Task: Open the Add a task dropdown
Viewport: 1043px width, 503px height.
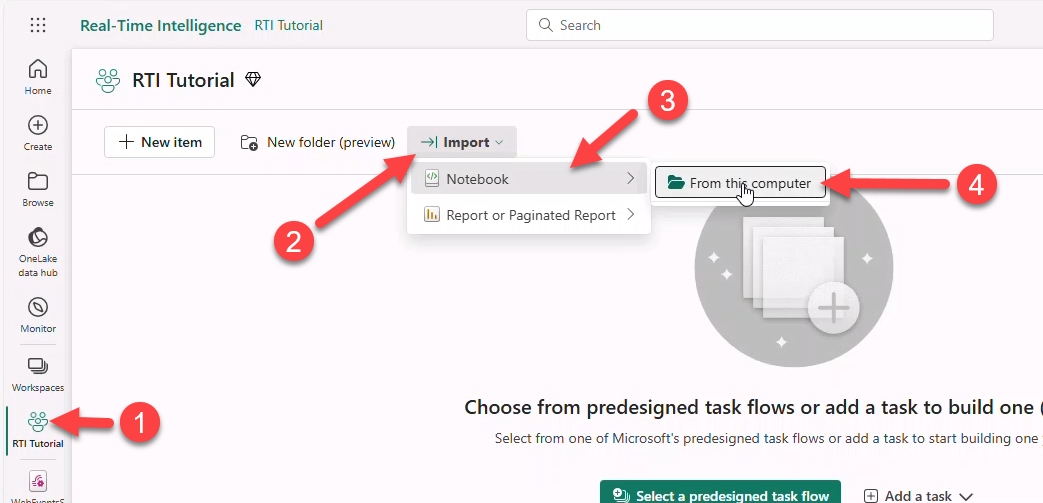Action: tap(918, 495)
